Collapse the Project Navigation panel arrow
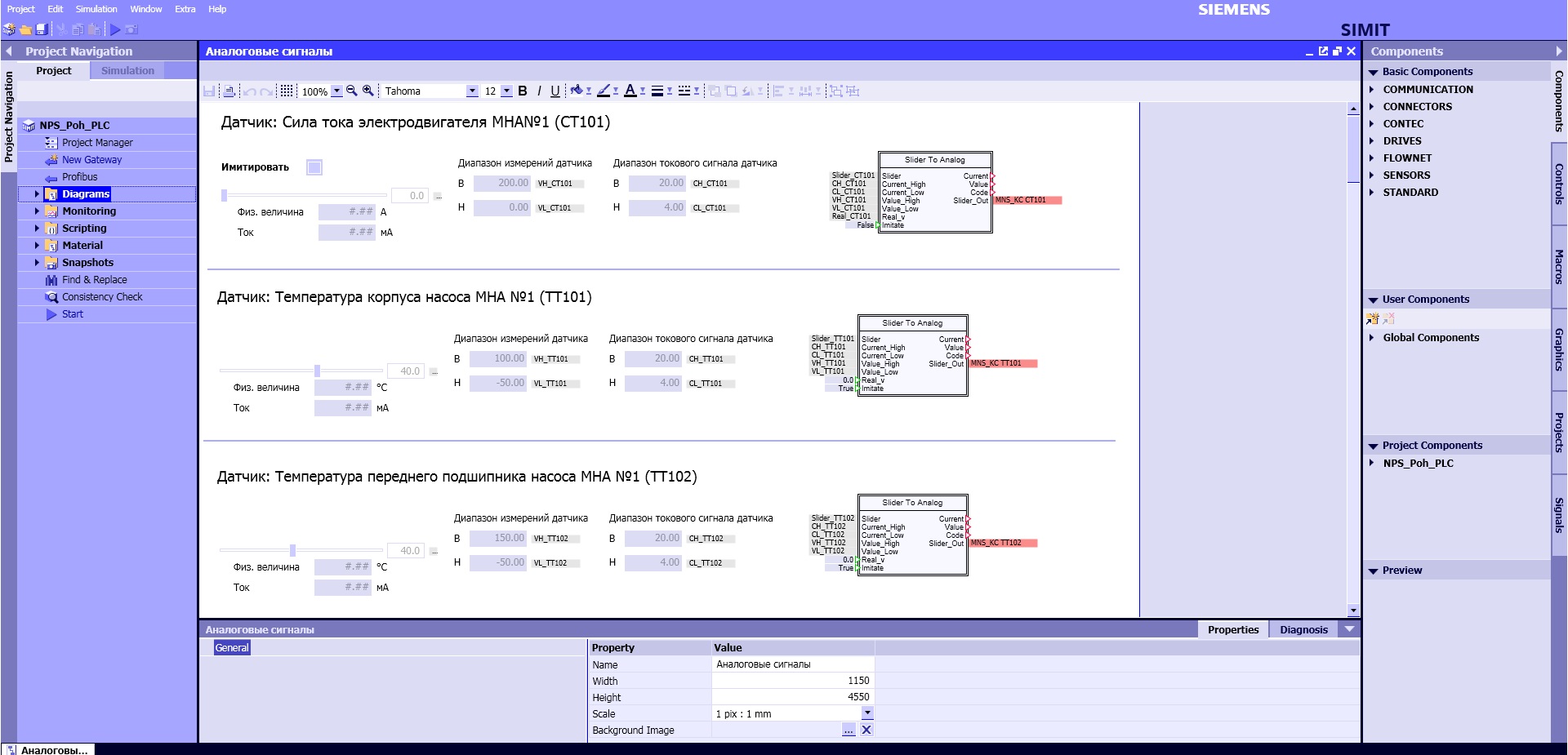 coord(9,51)
